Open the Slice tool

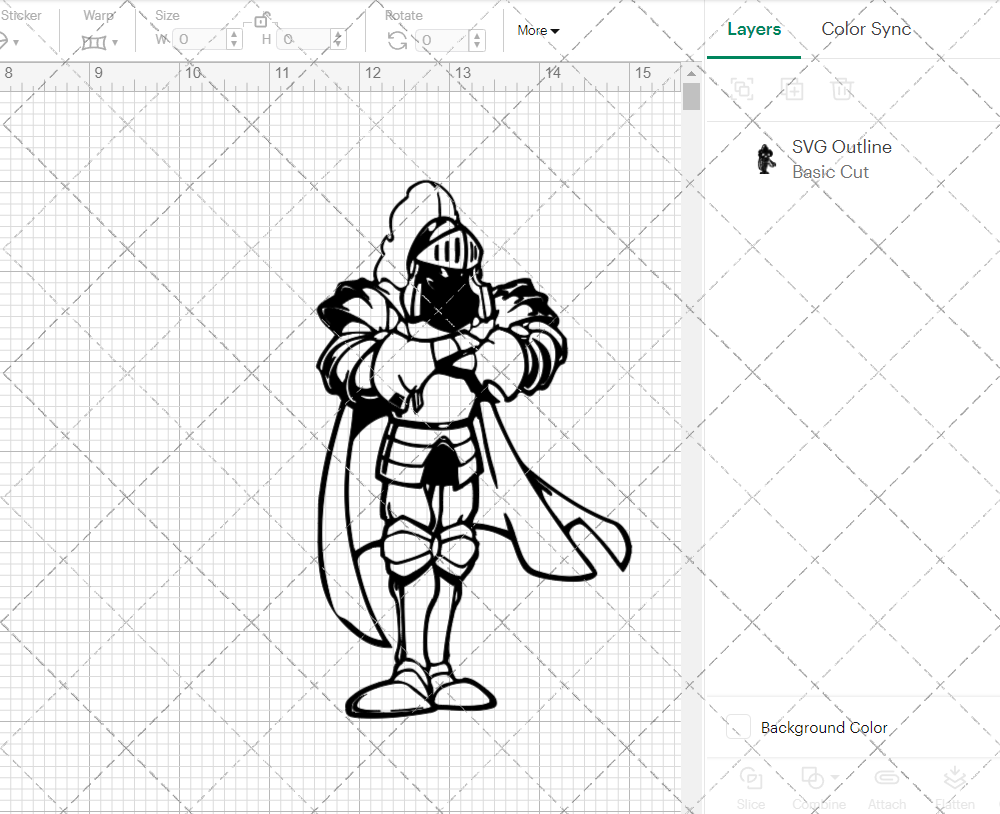click(751, 786)
